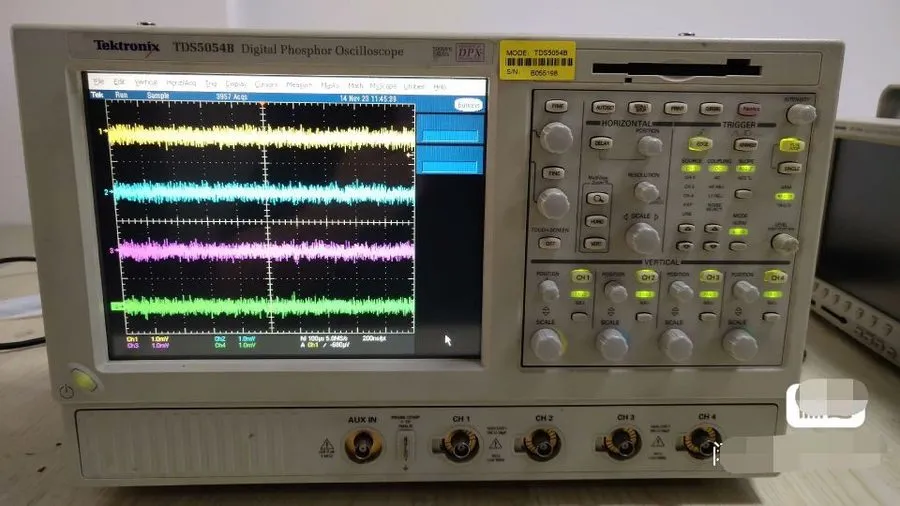The image size is (900, 506).
Task: Toggle the CH 2 channel button
Action: click(x=647, y=277)
